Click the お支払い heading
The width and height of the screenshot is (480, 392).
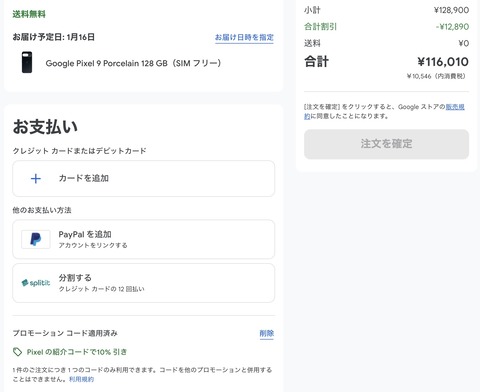45,127
